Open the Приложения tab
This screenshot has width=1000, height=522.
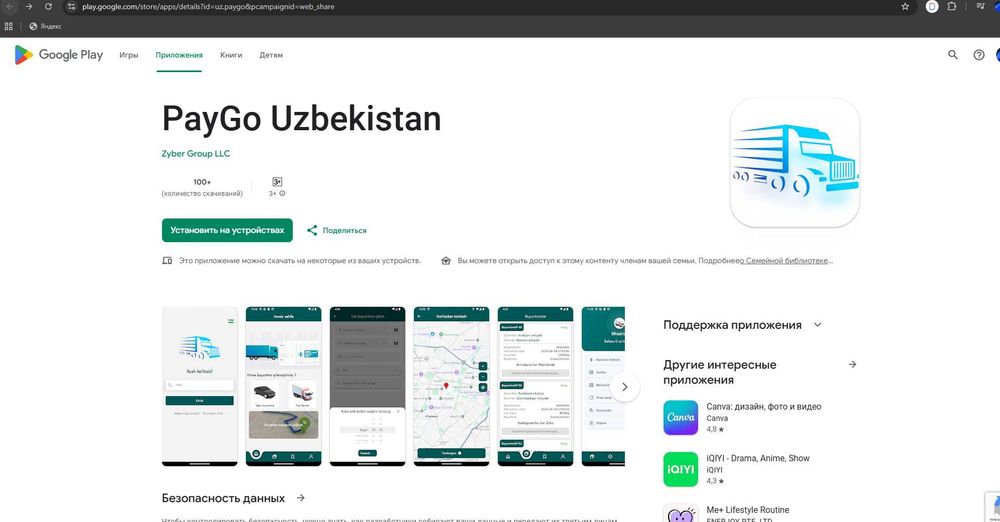point(179,55)
